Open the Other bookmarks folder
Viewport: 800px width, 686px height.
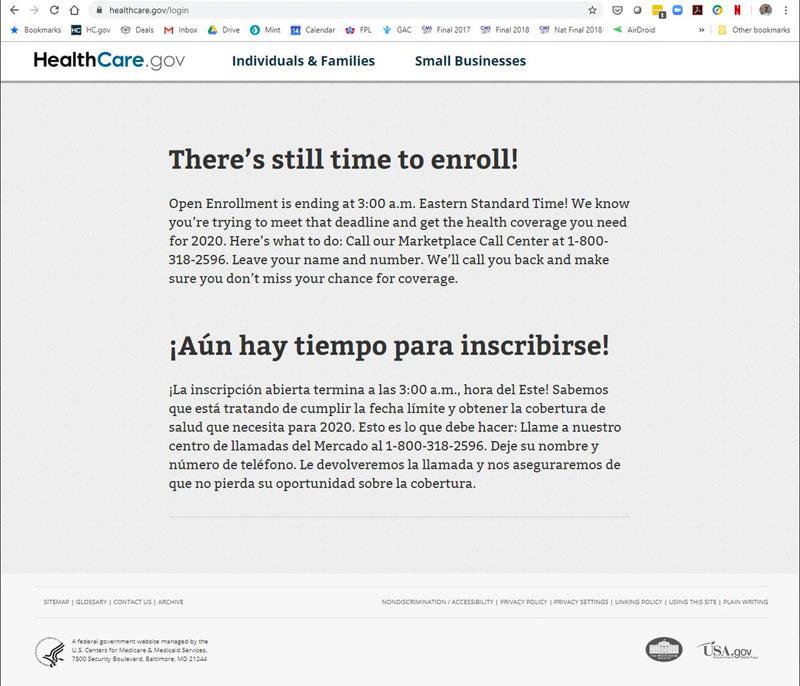point(753,30)
